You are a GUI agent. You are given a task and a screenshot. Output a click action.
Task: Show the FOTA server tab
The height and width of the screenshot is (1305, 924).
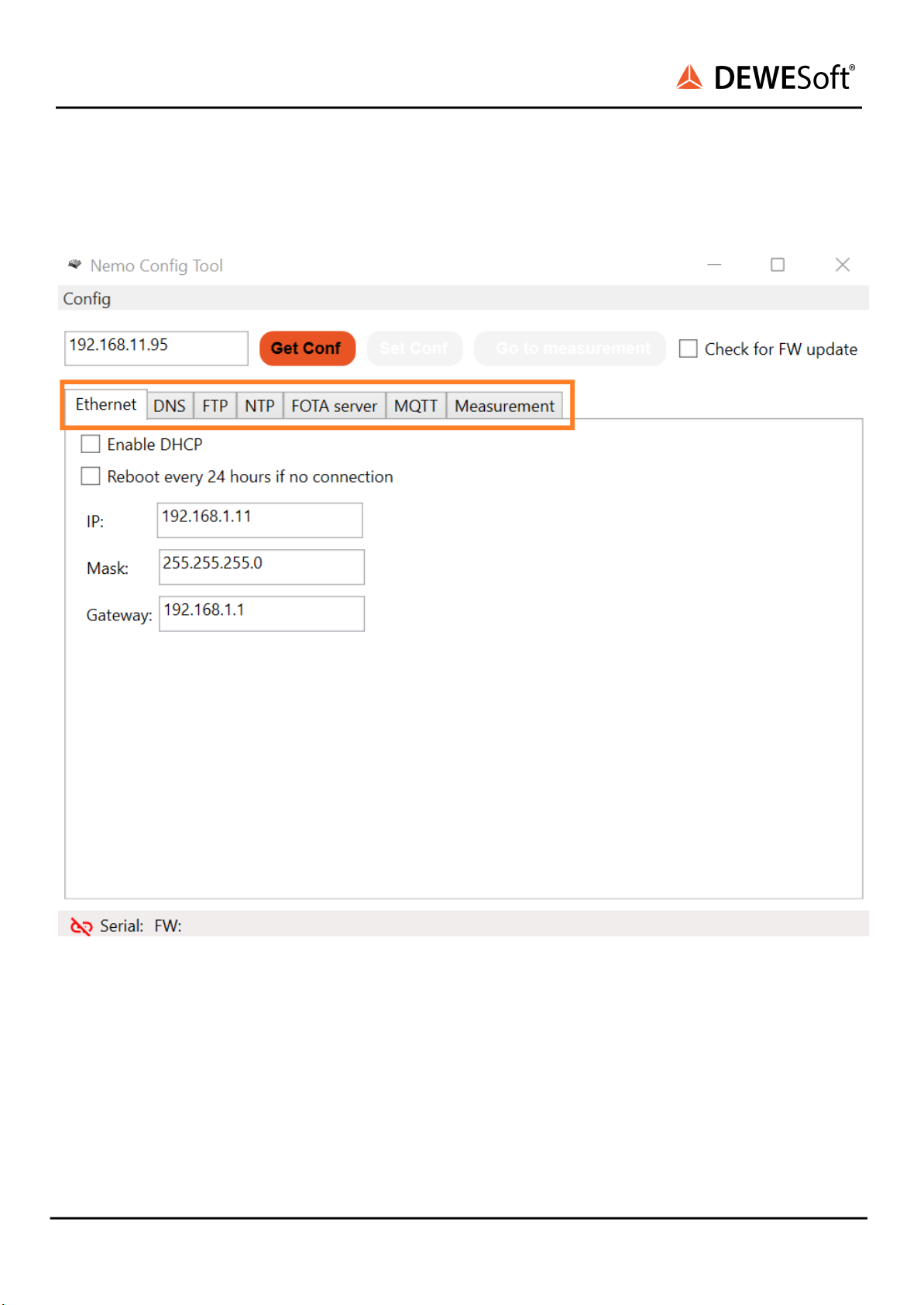[334, 406]
